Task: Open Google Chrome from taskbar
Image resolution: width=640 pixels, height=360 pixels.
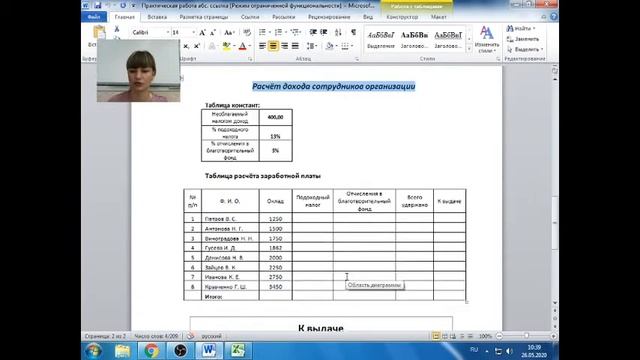Action: pyautogui.click(x=151, y=351)
